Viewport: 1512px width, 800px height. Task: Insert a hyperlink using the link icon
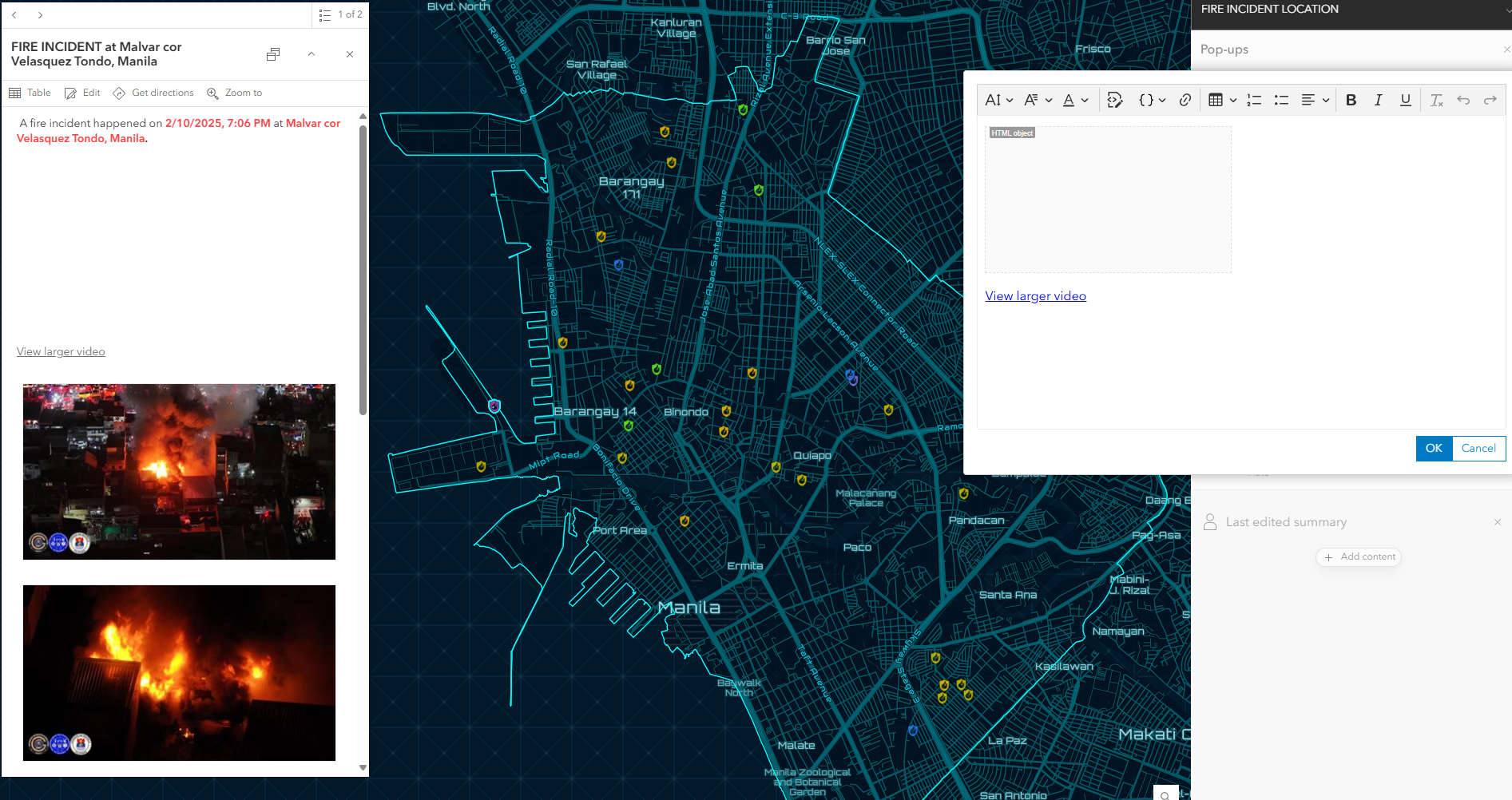pyautogui.click(x=1185, y=100)
